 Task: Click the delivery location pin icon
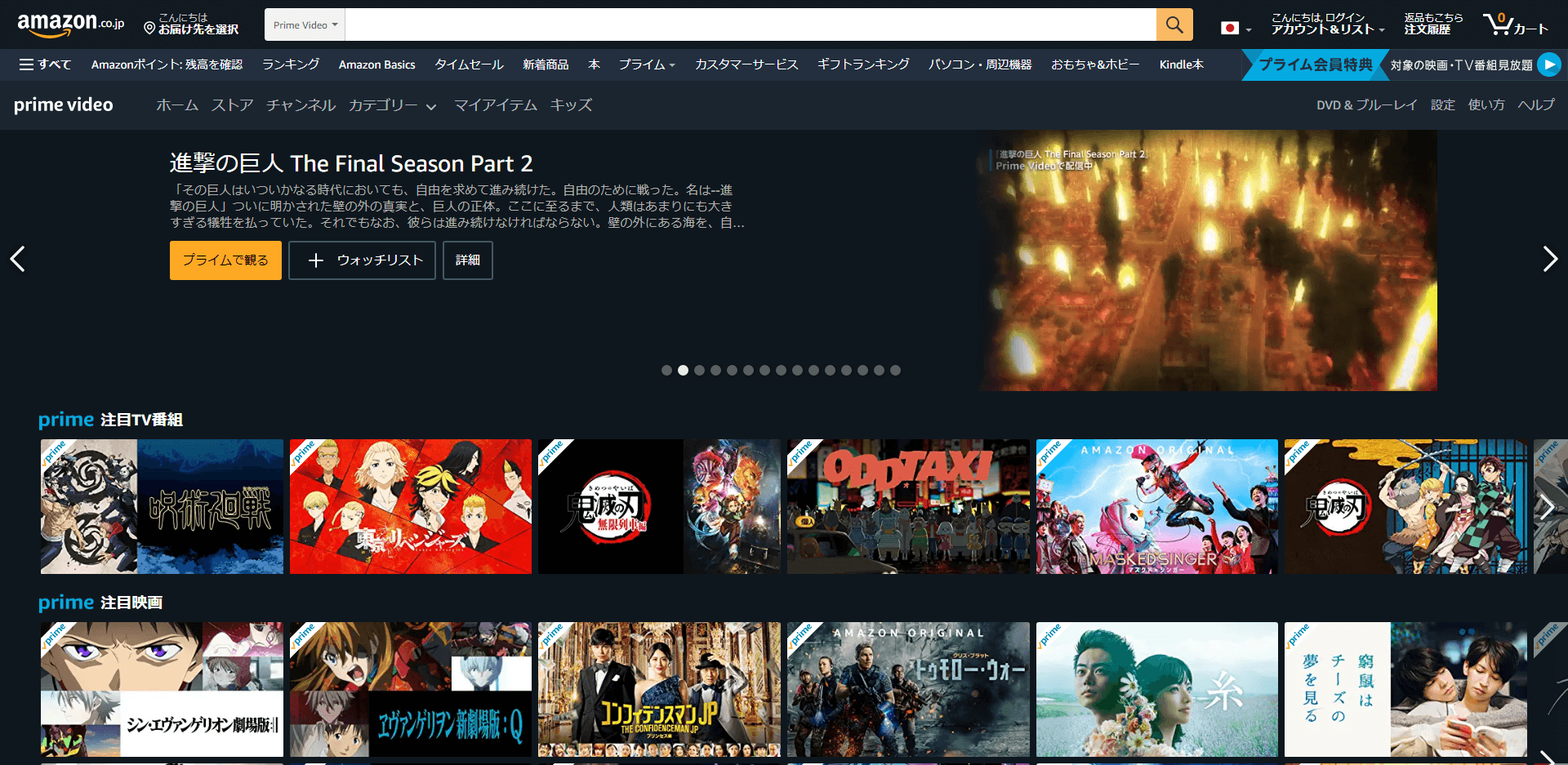tap(149, 29)
